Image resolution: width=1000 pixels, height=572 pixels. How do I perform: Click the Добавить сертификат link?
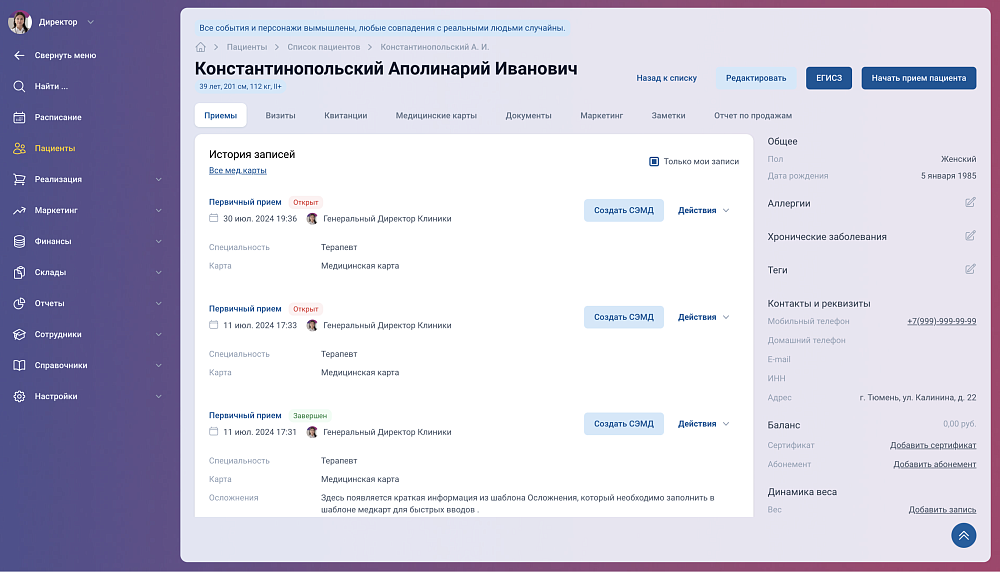click(x=933, y=445)
